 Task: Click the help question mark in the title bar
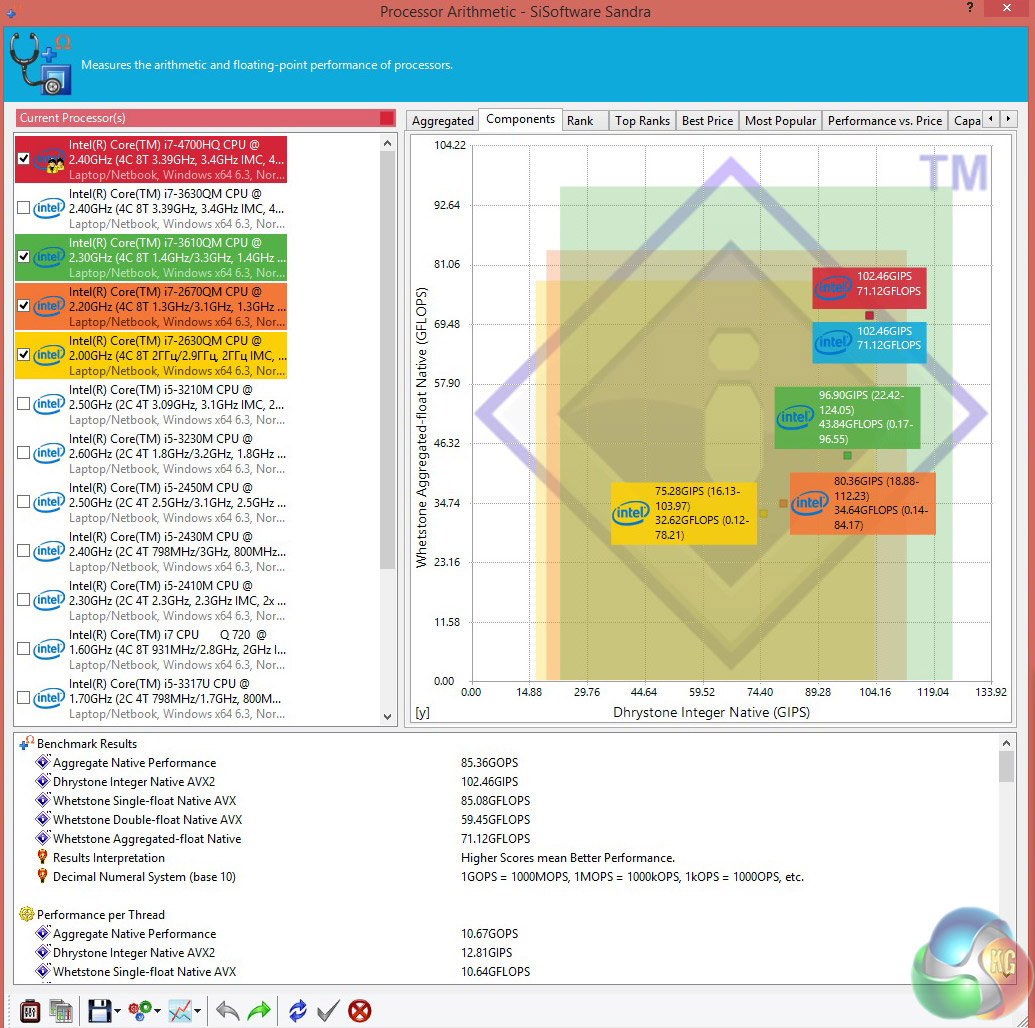pos(970,7)
